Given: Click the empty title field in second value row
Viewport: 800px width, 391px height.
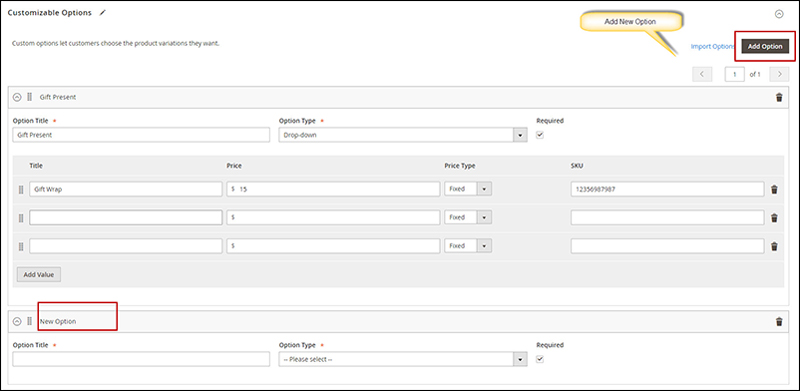Looking at the screenshot, I should pos(126,217).
